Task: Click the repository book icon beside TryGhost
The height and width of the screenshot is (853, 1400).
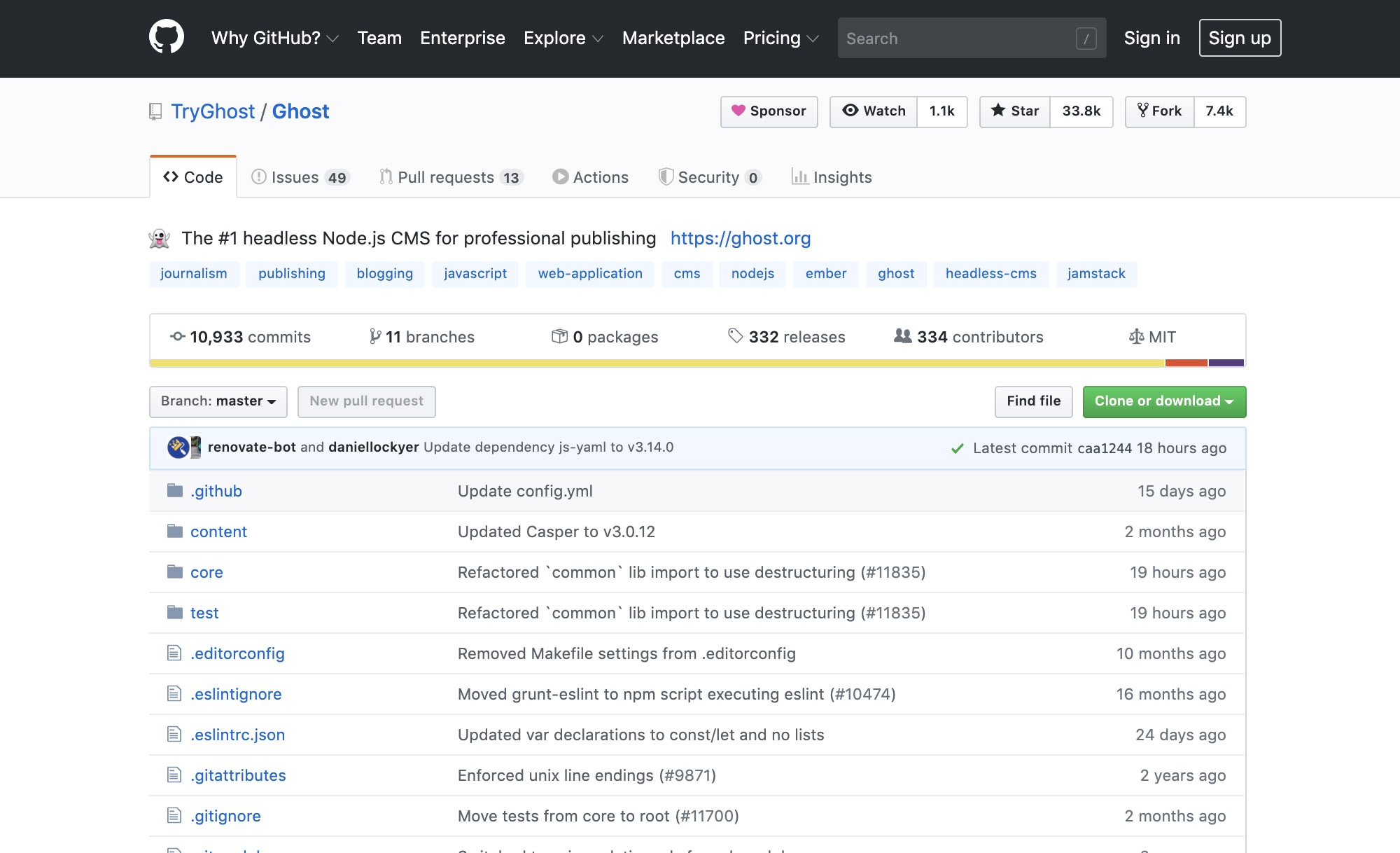Action: (x=155, y=112)
